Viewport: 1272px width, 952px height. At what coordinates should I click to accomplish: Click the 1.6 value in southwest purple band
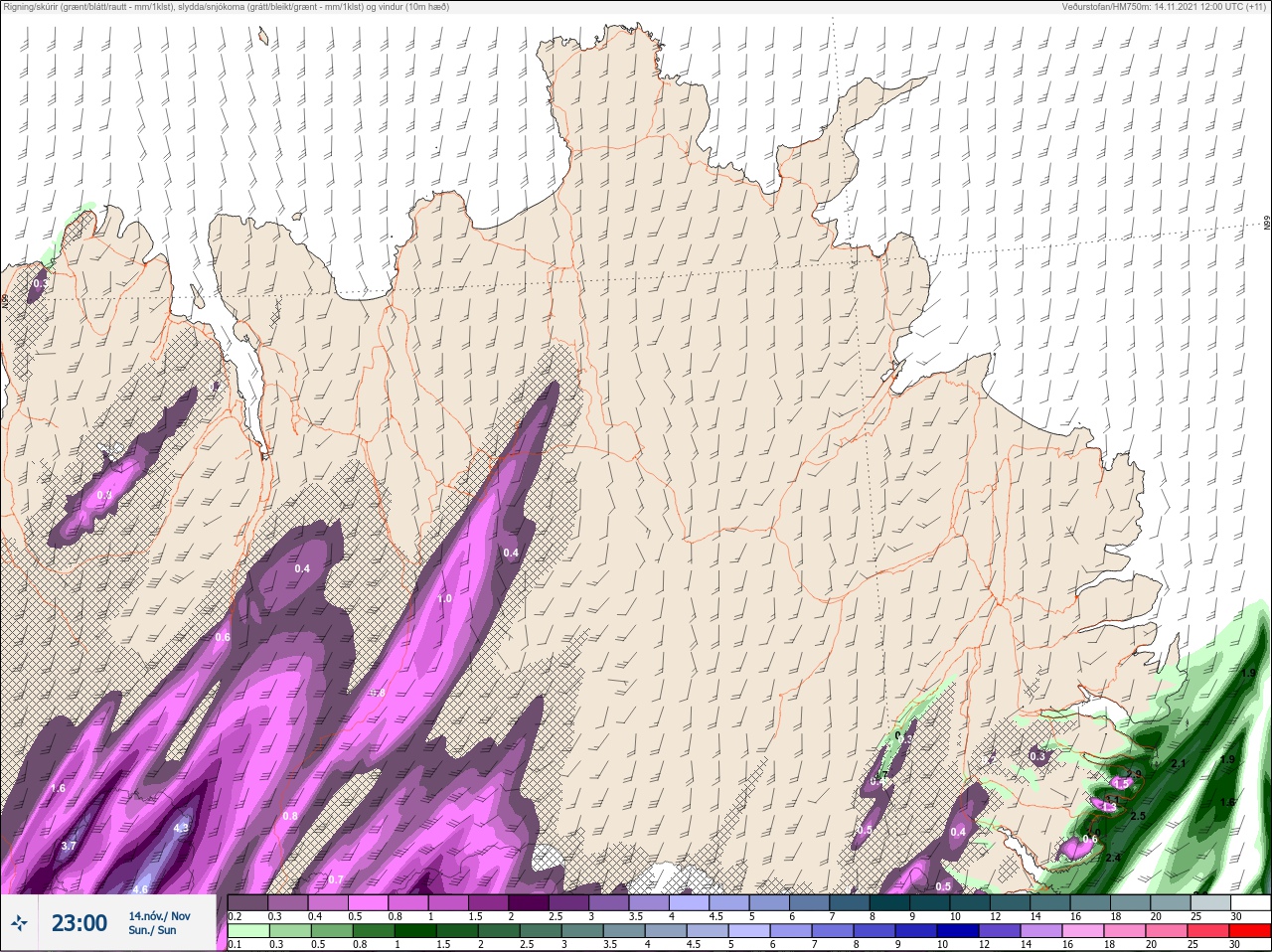click(58, 788)
